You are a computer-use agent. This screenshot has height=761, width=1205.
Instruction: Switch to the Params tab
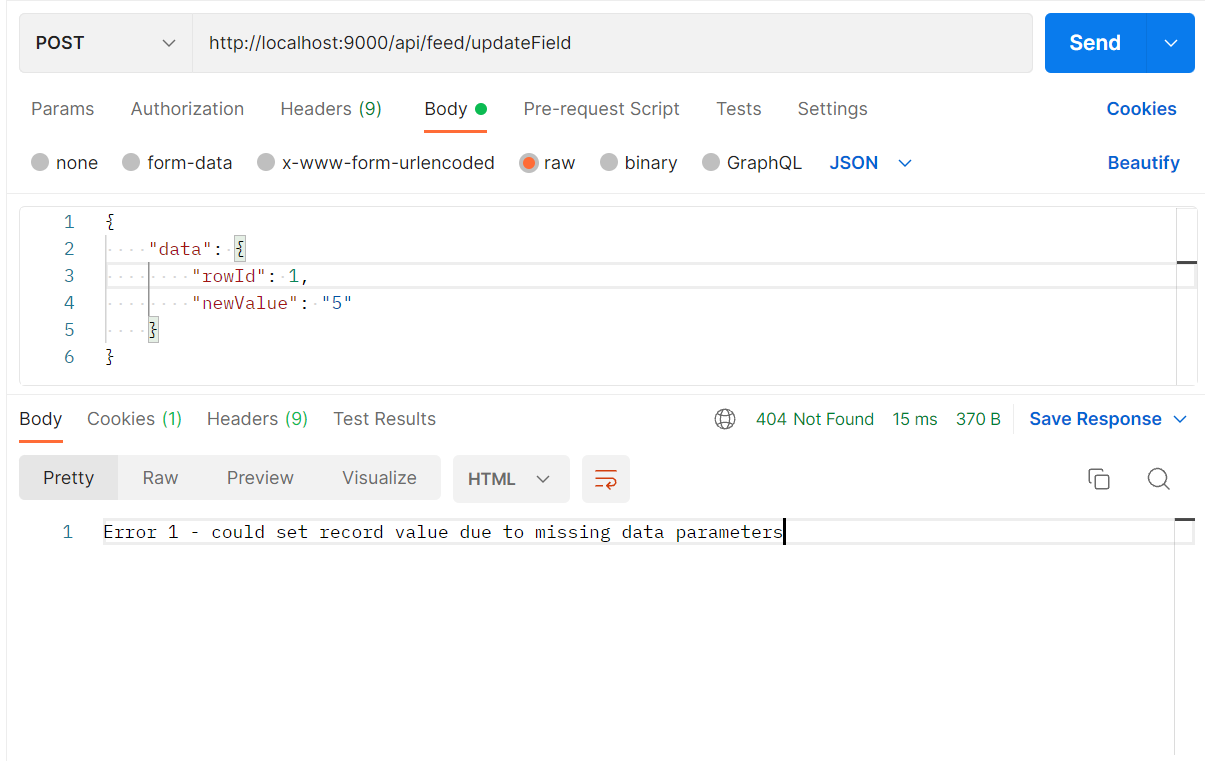[x=63, y=109]
